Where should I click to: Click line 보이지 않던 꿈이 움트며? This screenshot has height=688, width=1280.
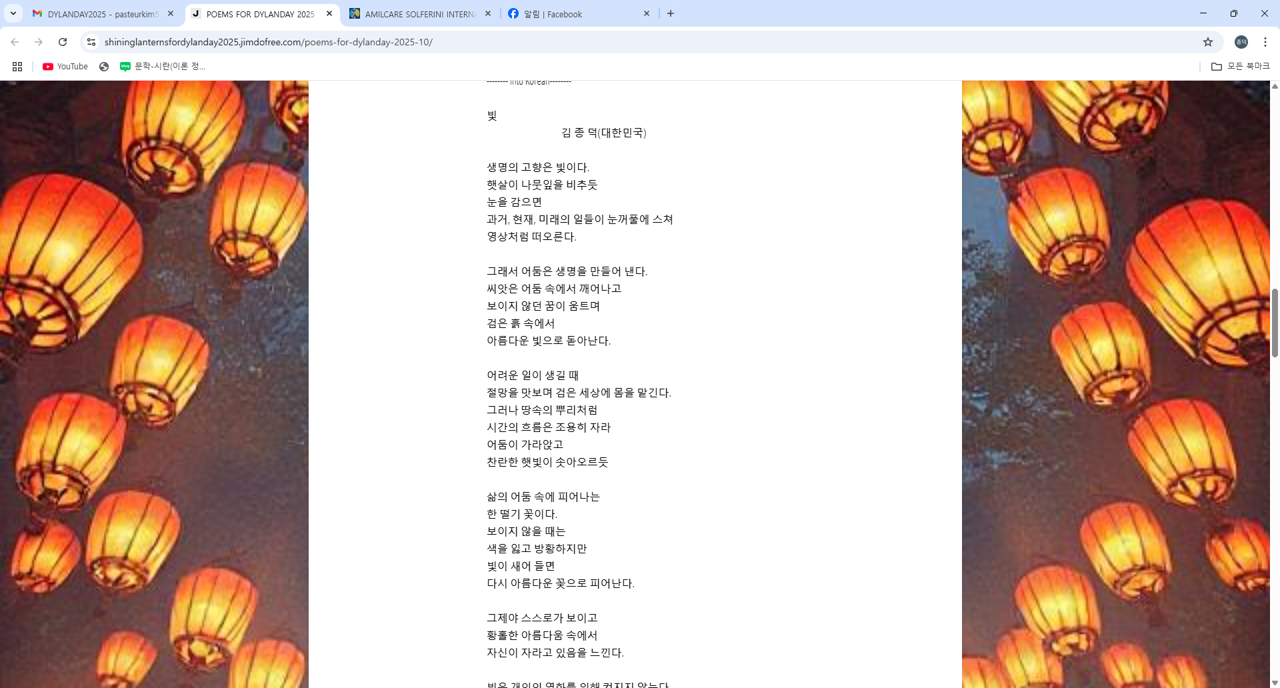[543, 306]
